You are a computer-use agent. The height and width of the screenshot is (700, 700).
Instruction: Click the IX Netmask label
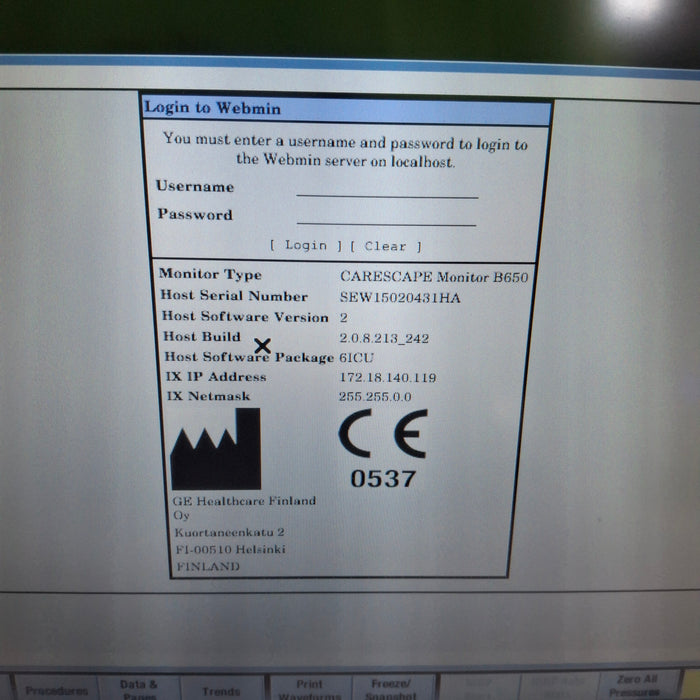(x=208, y=396)
